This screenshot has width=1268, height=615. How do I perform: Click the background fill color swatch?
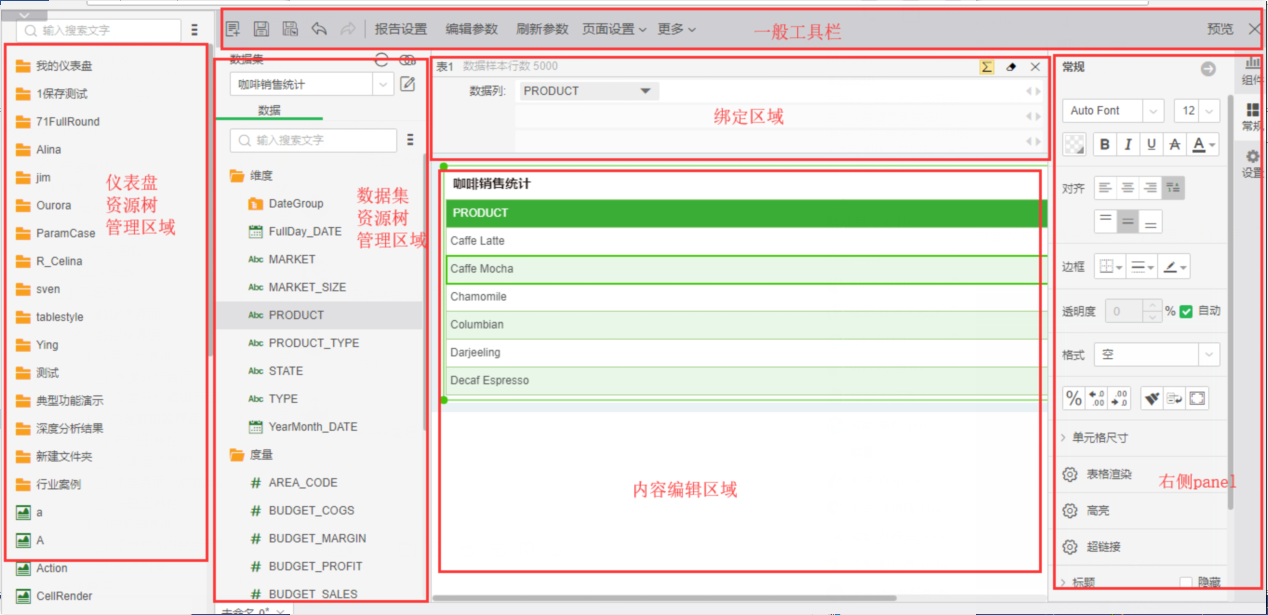click(x=1075, y=145)
